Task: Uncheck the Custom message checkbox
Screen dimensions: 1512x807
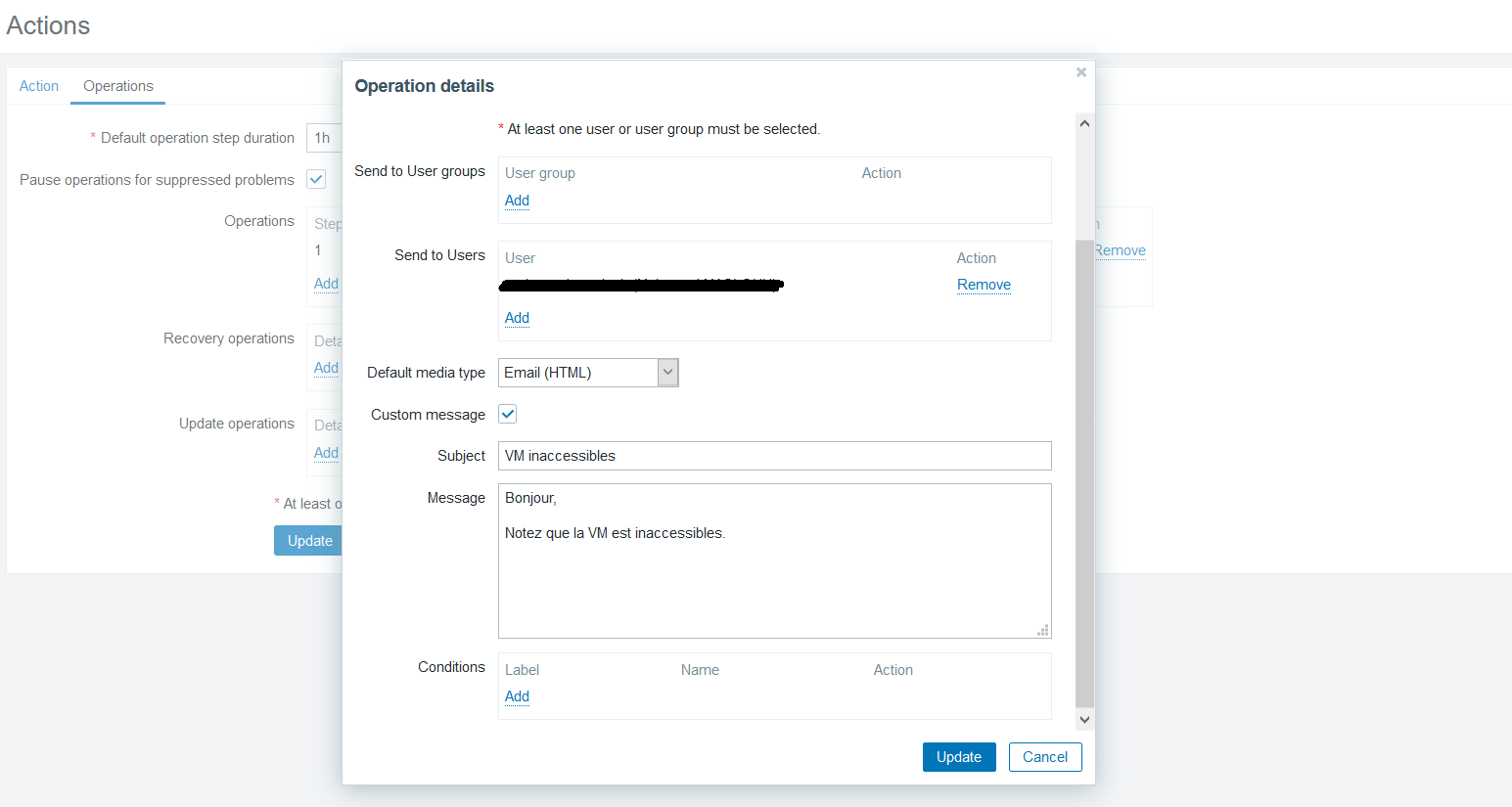Action: coord(508,414)
